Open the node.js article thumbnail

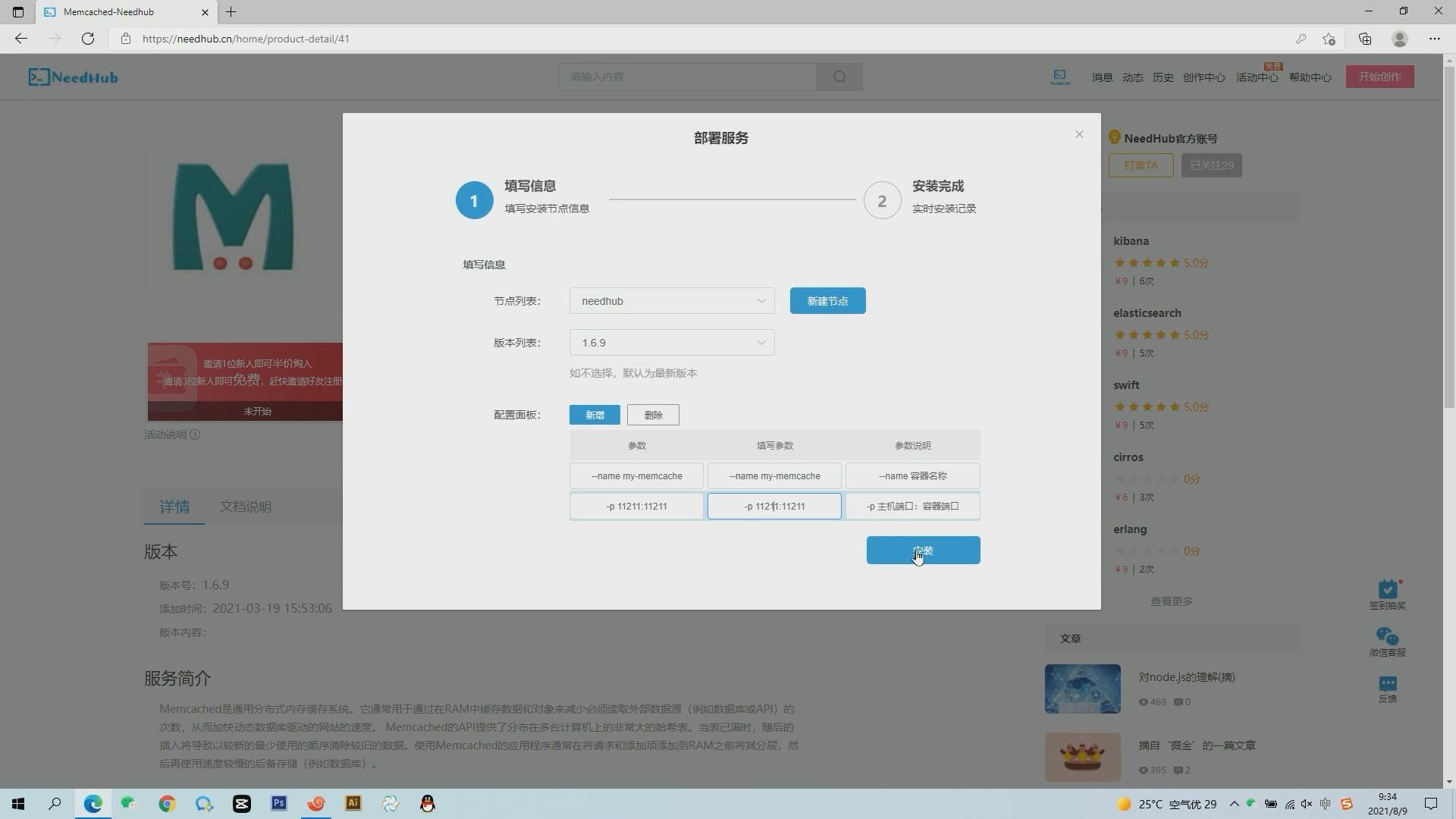pyautogui.click(x=1082, y=689)
